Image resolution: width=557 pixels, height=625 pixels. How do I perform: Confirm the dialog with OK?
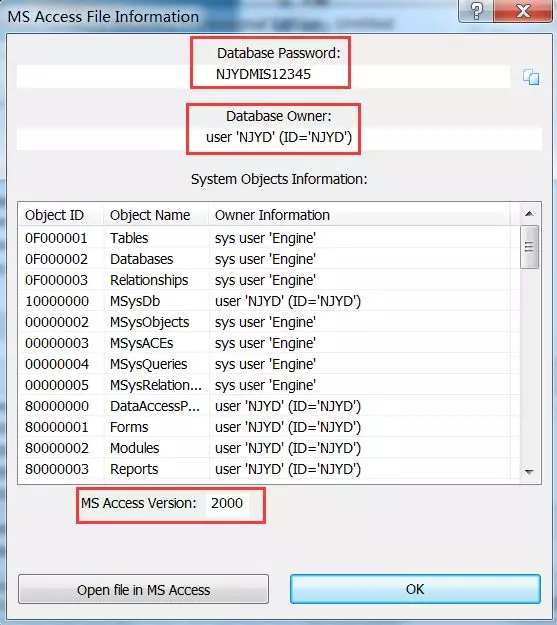pos(415,589)
